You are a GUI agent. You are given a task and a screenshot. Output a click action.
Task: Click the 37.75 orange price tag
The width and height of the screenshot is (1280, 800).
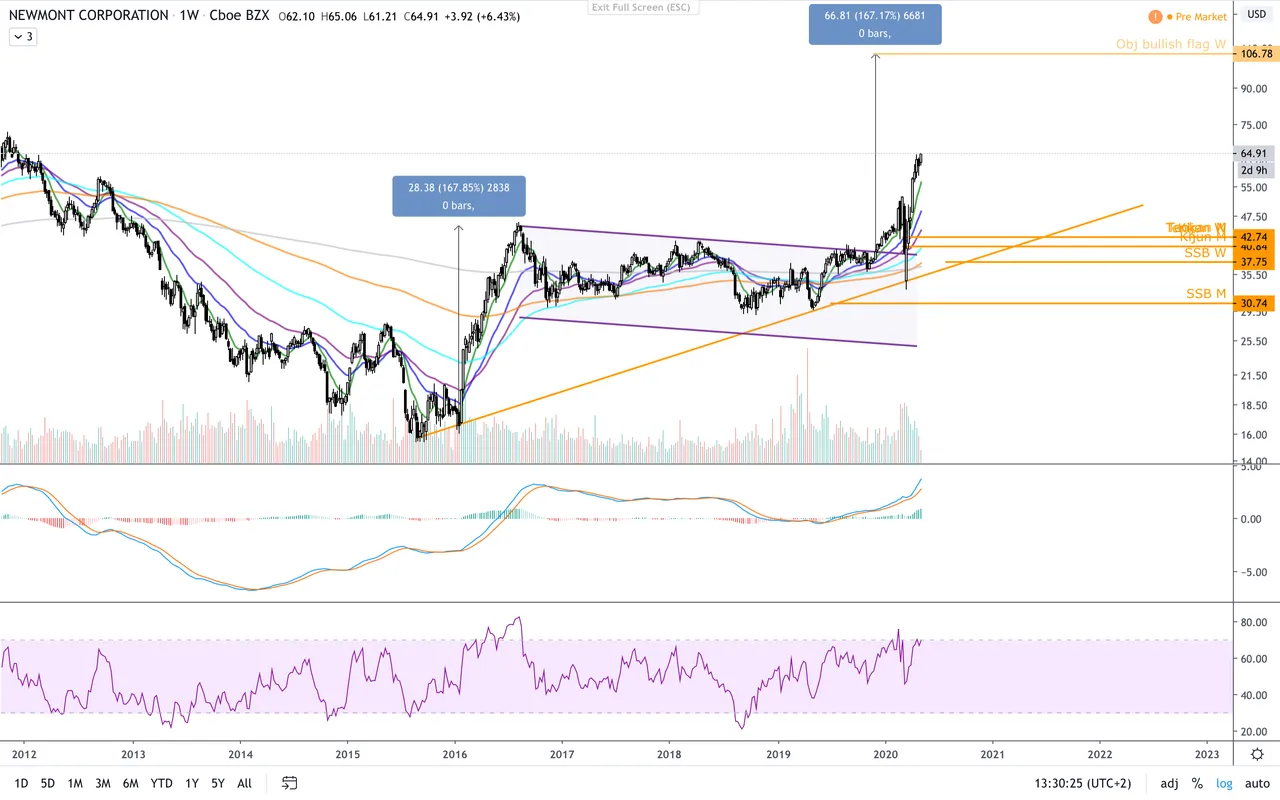coord(1254,262)
